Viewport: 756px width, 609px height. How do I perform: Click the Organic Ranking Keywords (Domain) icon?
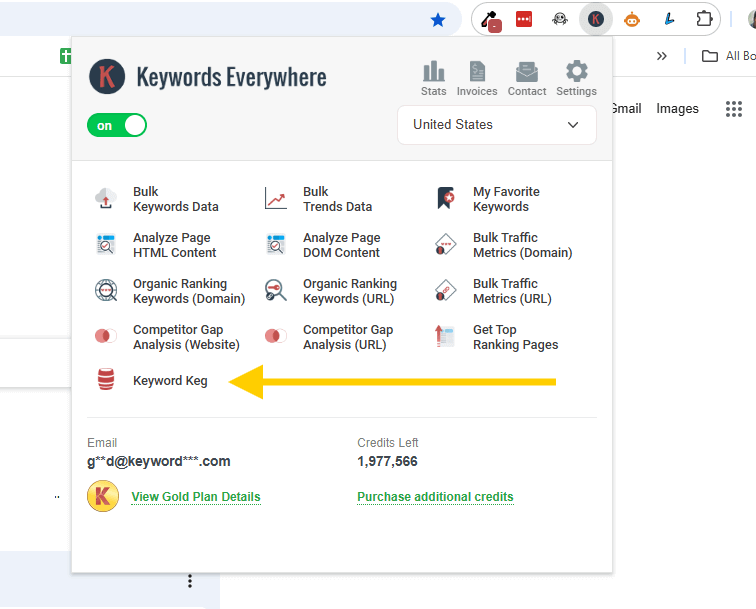click(x=106, y=290)
